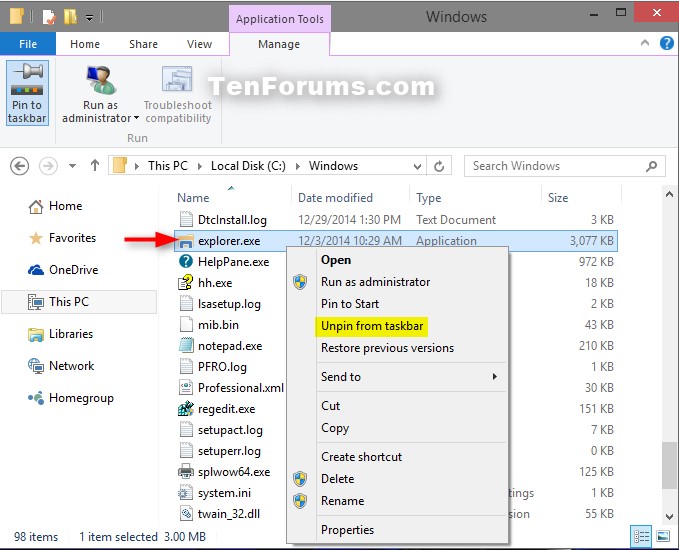Select the setupact.log file

coord(230,430)
